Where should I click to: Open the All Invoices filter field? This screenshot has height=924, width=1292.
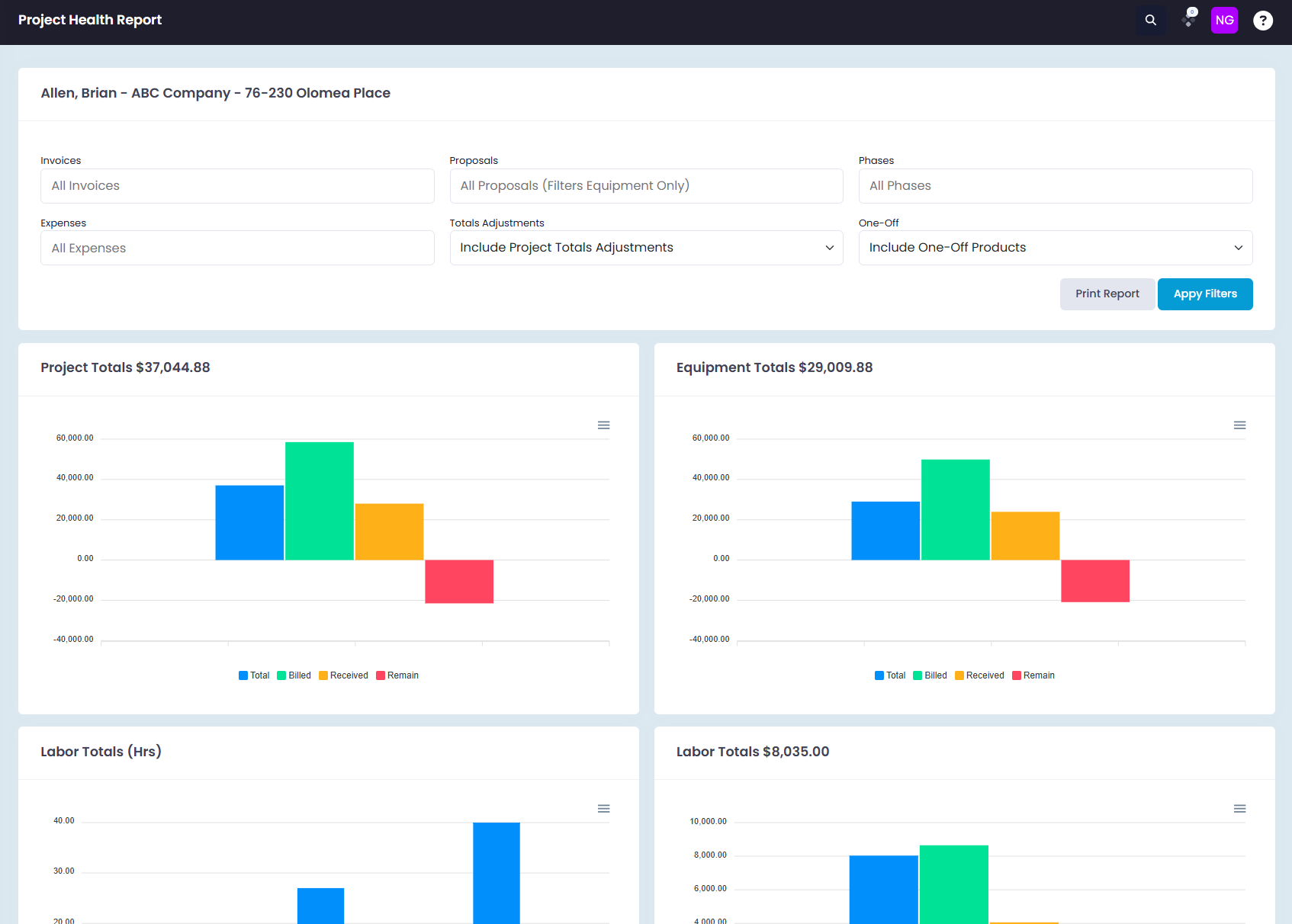tap(237, 186)
